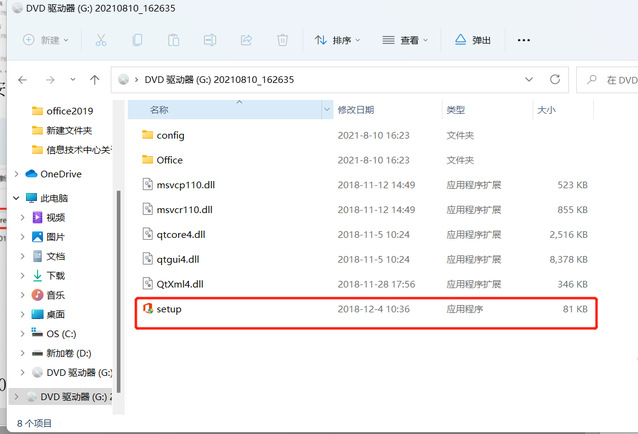Go up one folder level with the up arrow
638x434 pixels.
[x=94, y=79]
